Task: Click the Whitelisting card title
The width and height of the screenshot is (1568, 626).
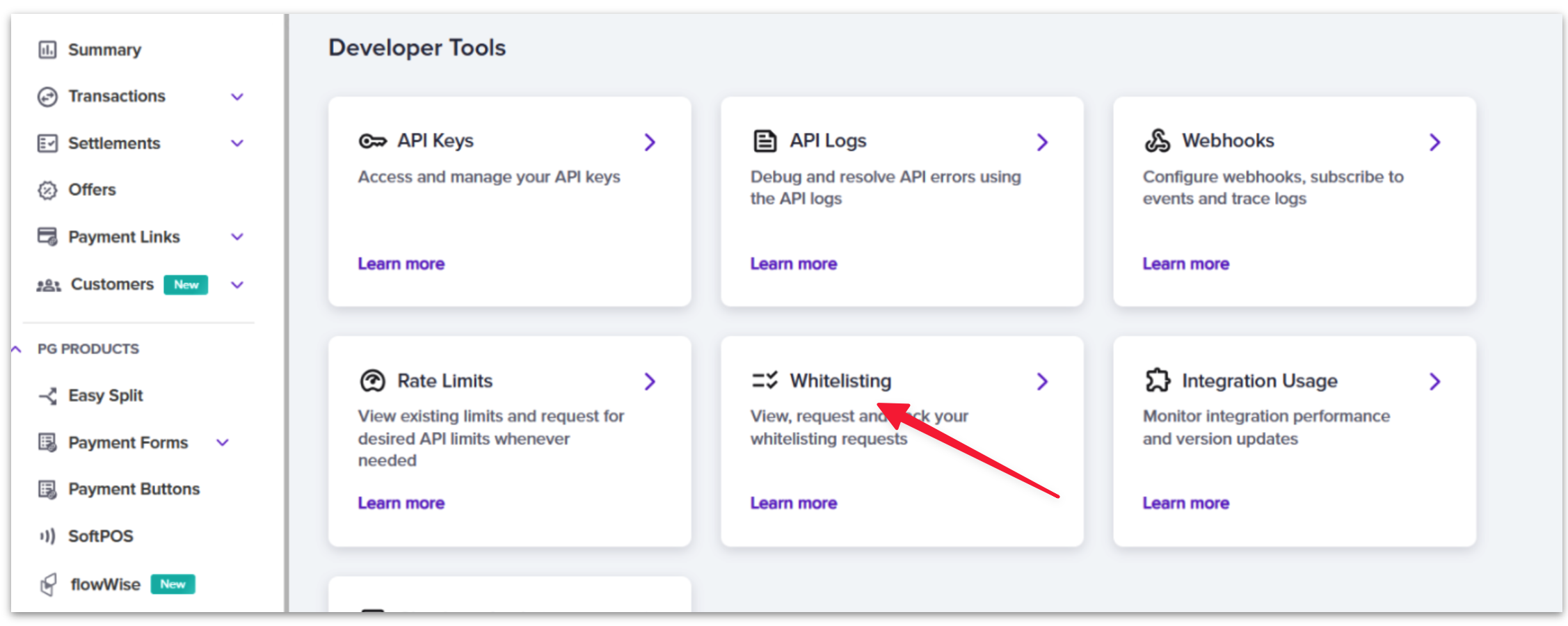Action: [x=840, y=381]
